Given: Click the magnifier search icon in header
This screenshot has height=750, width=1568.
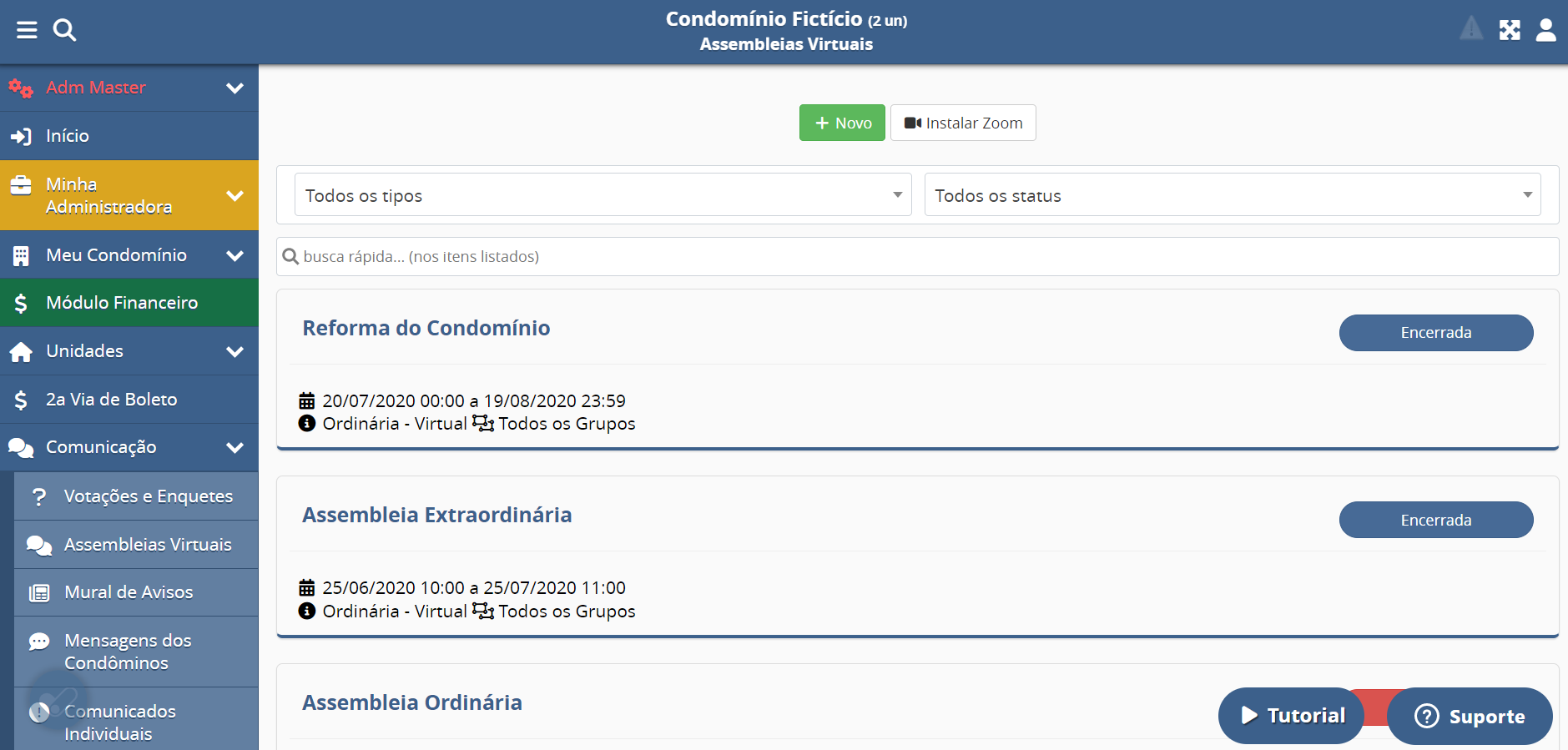Looking at the screenshot, I should point(64,31).
